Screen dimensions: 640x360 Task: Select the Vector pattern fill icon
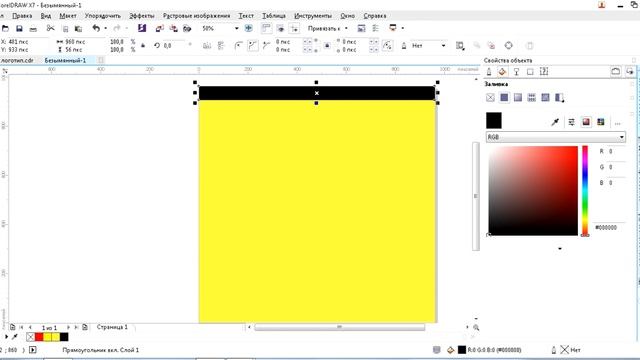click(531, 98)
